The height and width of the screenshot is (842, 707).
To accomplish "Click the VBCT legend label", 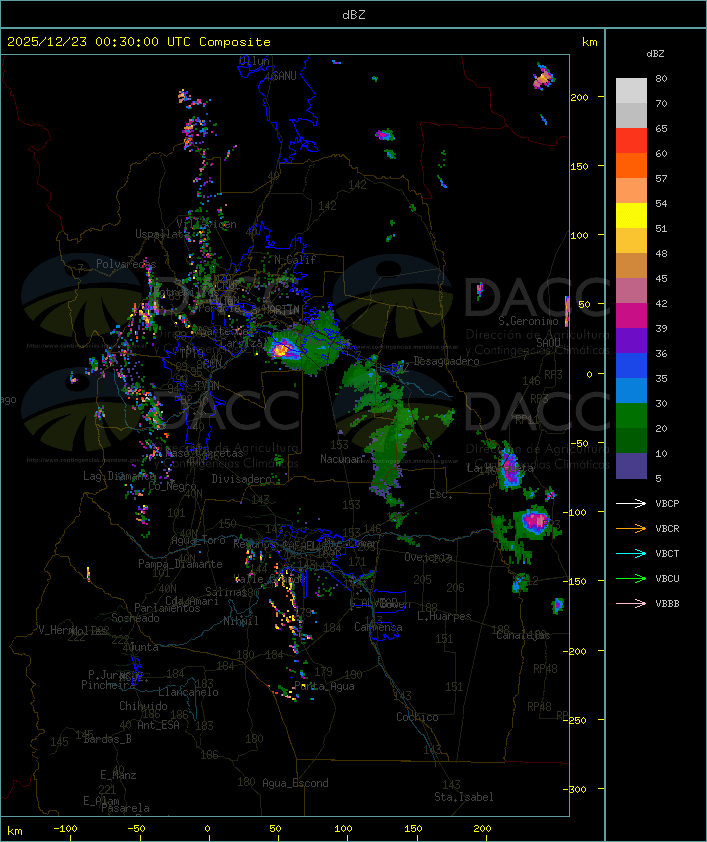I will 667,554.
